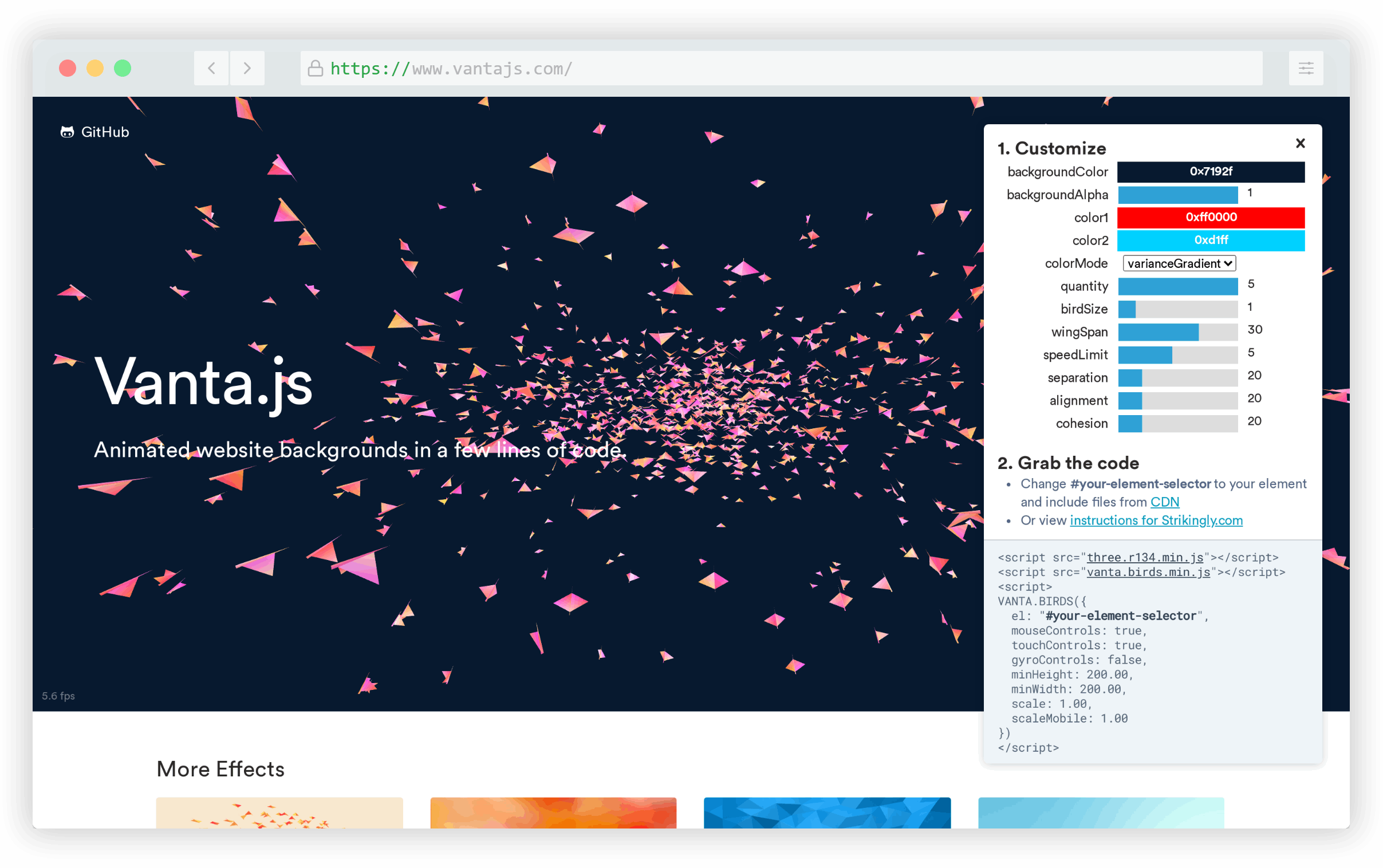Close the Customize panel
1383x868 pixels.
point(1300,144)
